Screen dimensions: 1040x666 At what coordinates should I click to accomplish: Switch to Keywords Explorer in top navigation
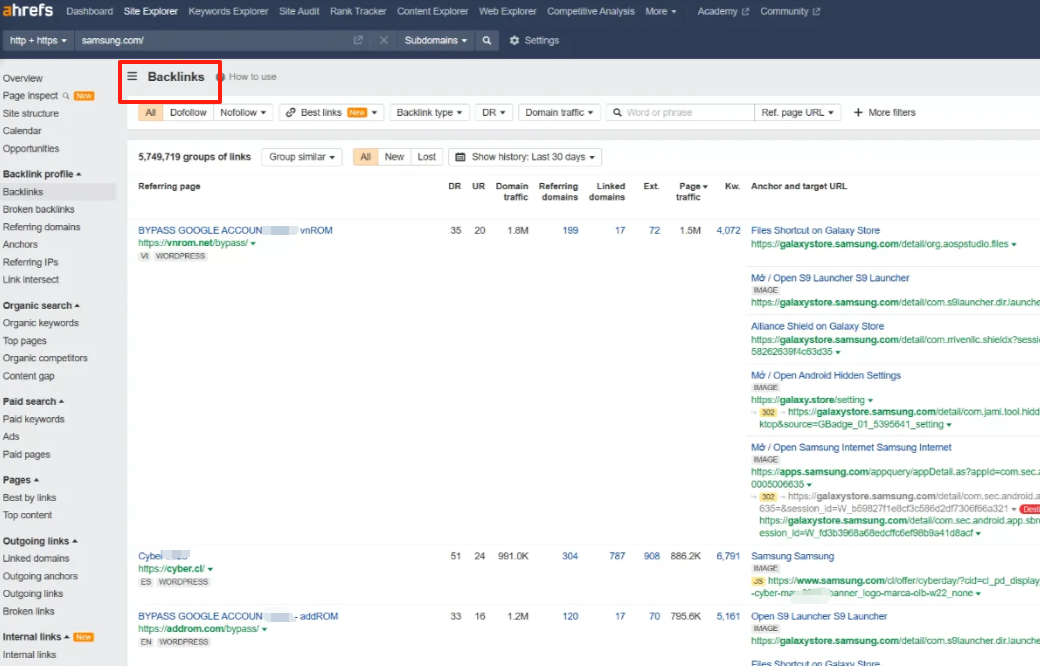click(x=227, y=11)
